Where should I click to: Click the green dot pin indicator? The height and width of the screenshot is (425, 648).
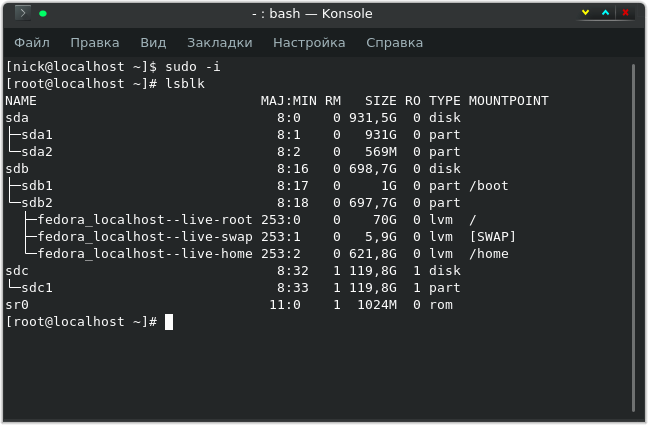tap(43, 14)
